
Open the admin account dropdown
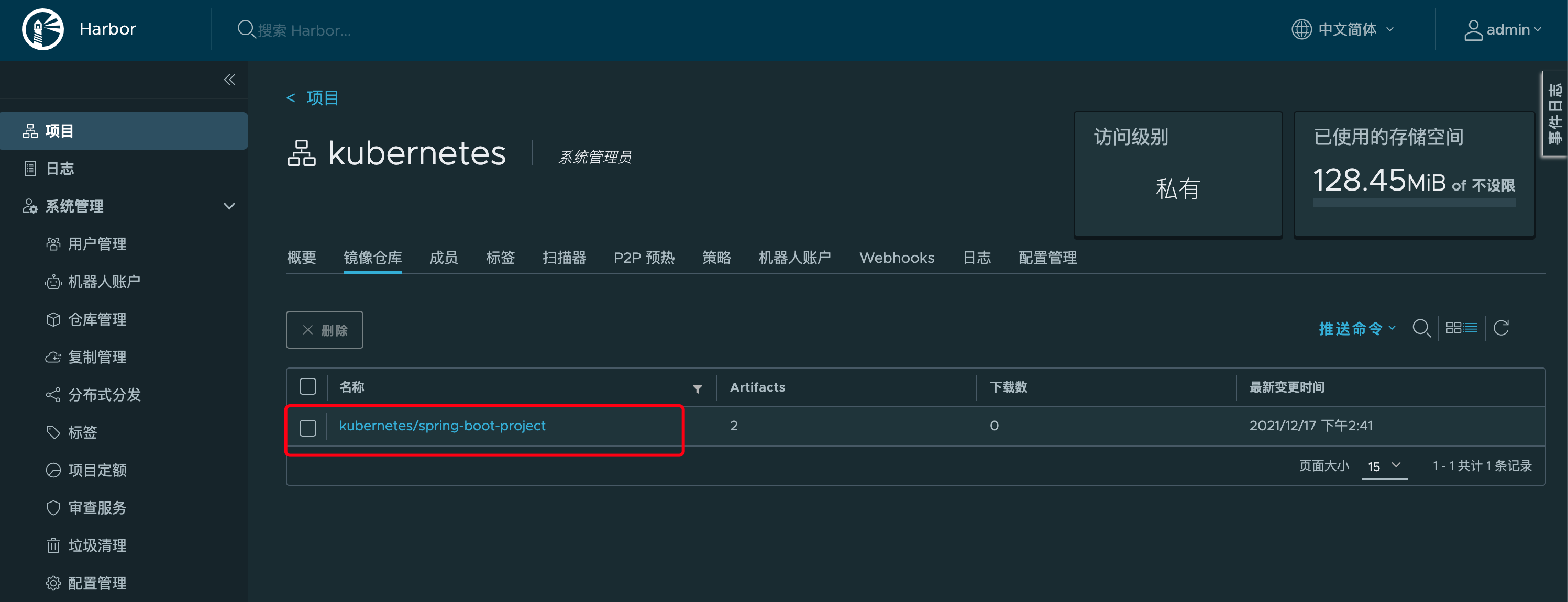coord(1502,30)
